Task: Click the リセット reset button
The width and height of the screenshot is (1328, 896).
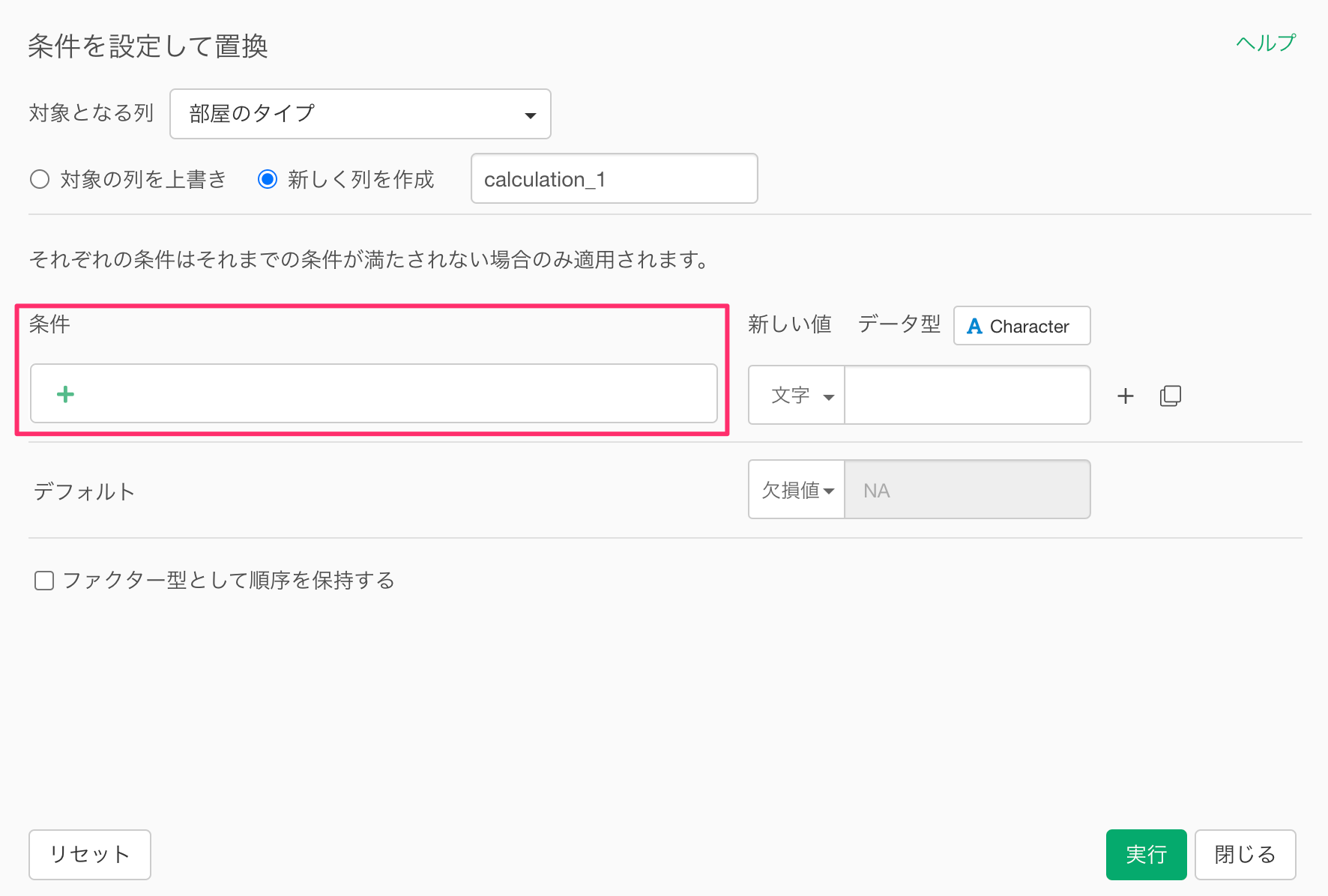Action: [x=90, y=854]
